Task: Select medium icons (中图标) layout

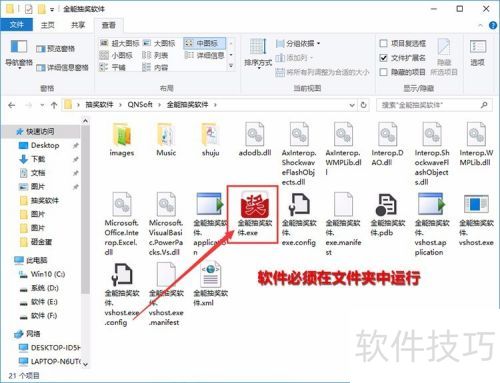Action: (x=204, y=43)
